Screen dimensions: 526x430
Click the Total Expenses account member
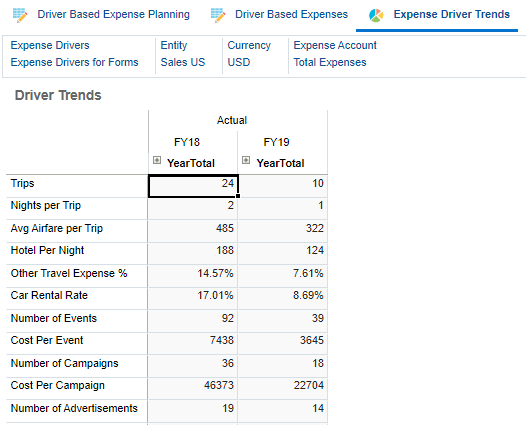point(330,62)
